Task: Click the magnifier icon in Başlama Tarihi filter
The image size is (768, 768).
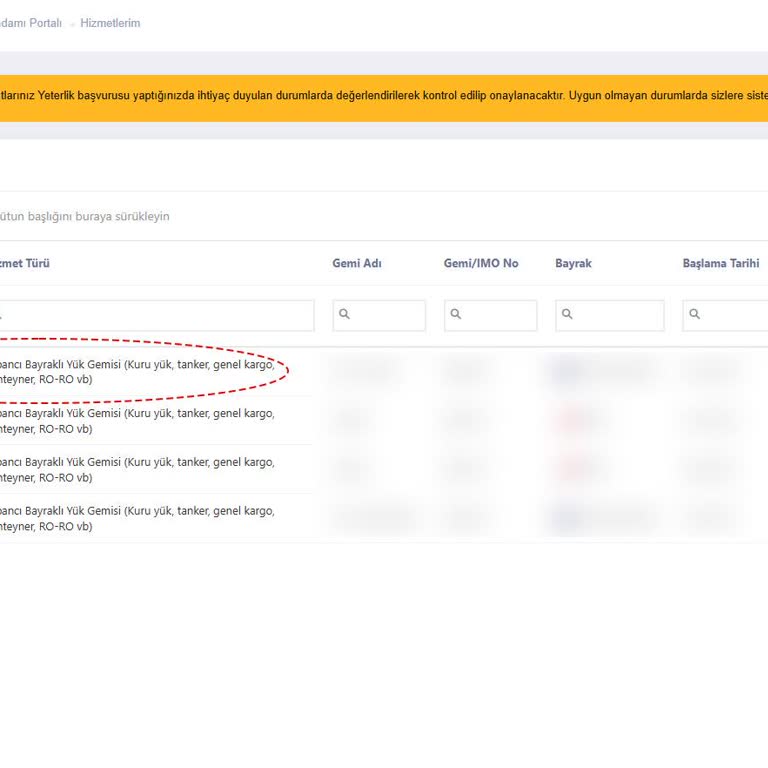Action: click(x=694, y=314)
